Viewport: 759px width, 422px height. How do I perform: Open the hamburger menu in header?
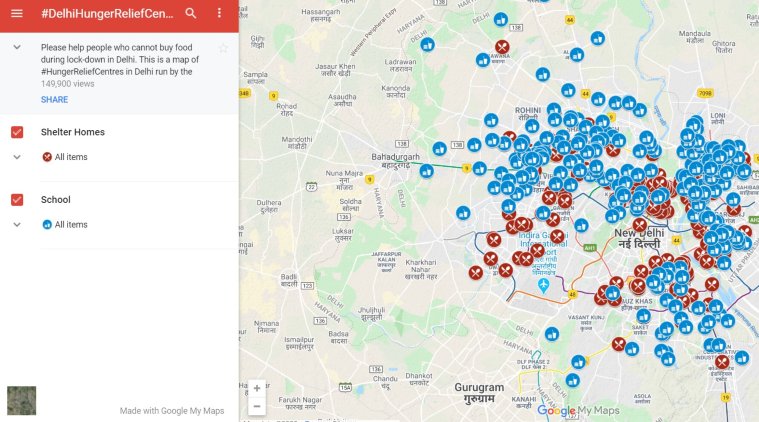[x=16, y=14]
